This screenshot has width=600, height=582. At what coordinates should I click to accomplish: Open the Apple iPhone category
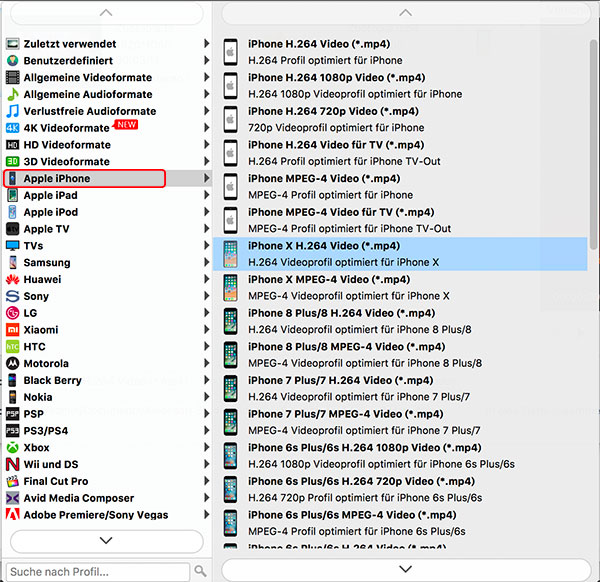[x=107, y=178]
